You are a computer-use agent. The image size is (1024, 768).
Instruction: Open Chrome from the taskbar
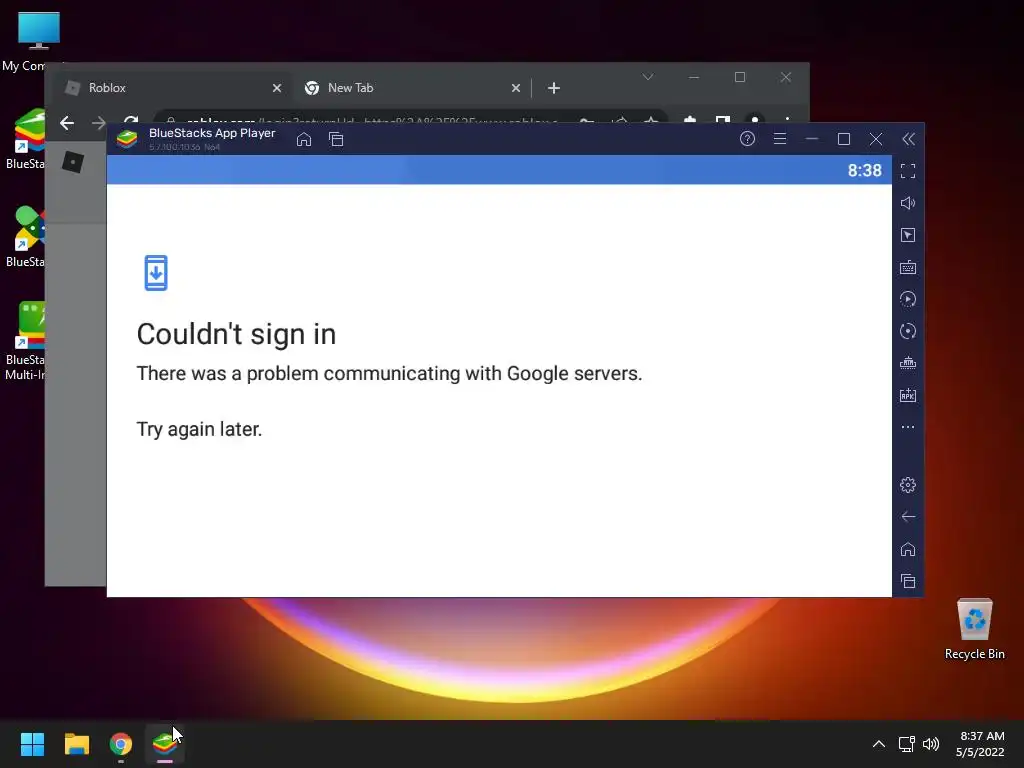[x=121, y=744]
